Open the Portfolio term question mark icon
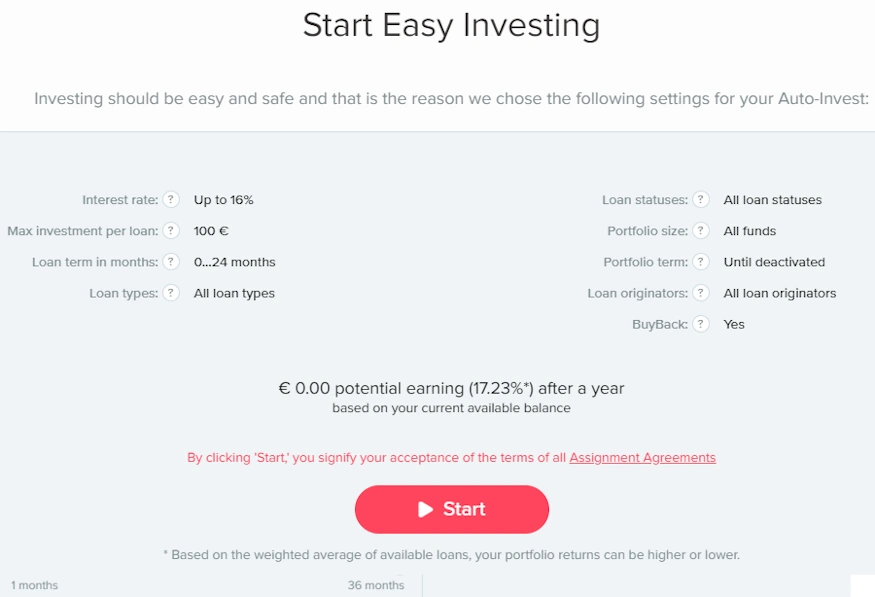 (x=702, y=262)
